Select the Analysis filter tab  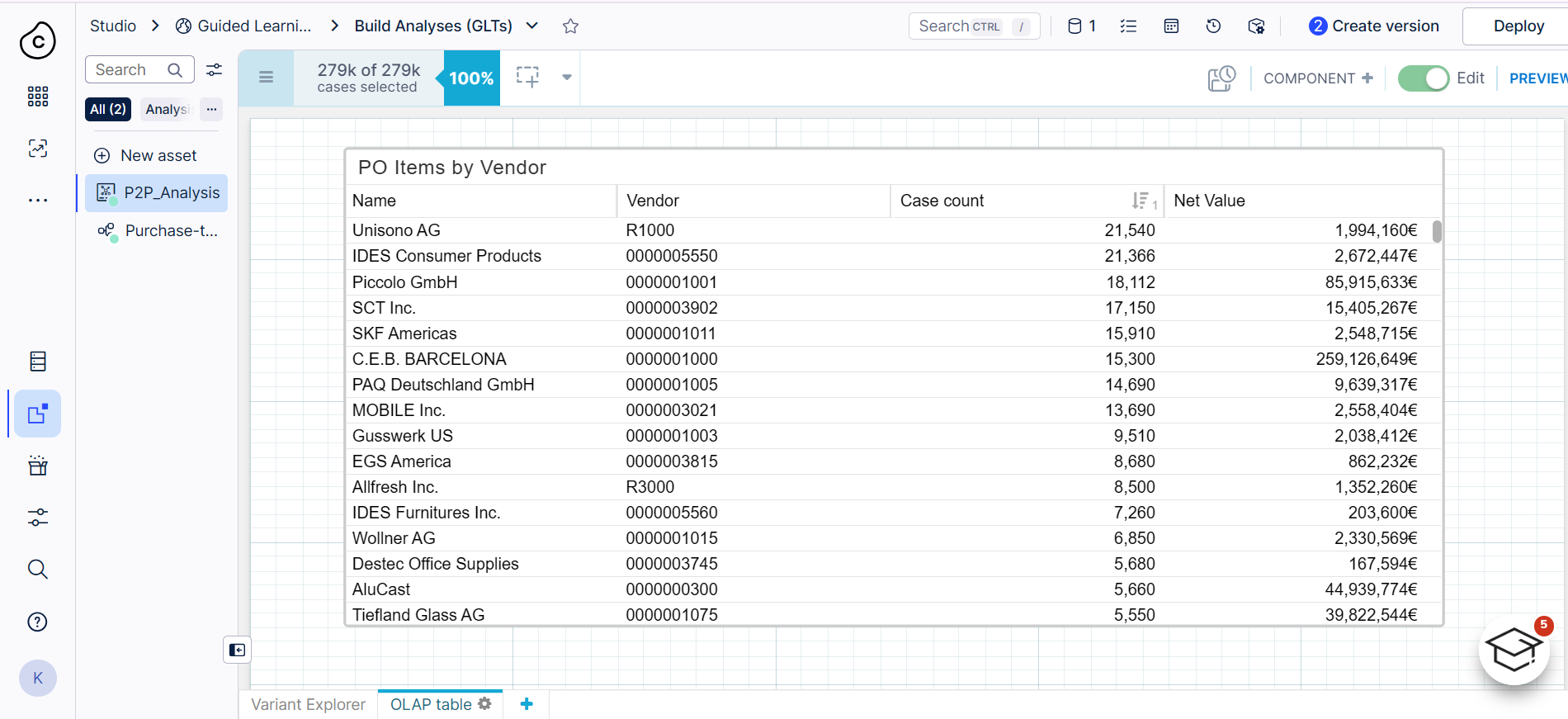168,109
